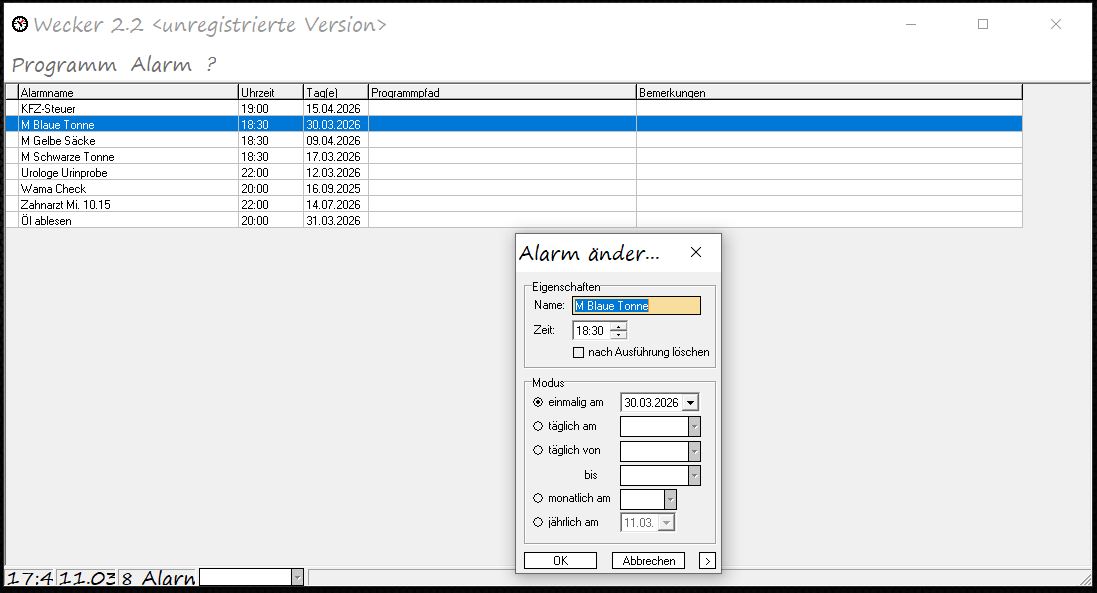Viewport: 1097px width, 593px height.
Task: Minimize the Wecker window
Action: 909,25
